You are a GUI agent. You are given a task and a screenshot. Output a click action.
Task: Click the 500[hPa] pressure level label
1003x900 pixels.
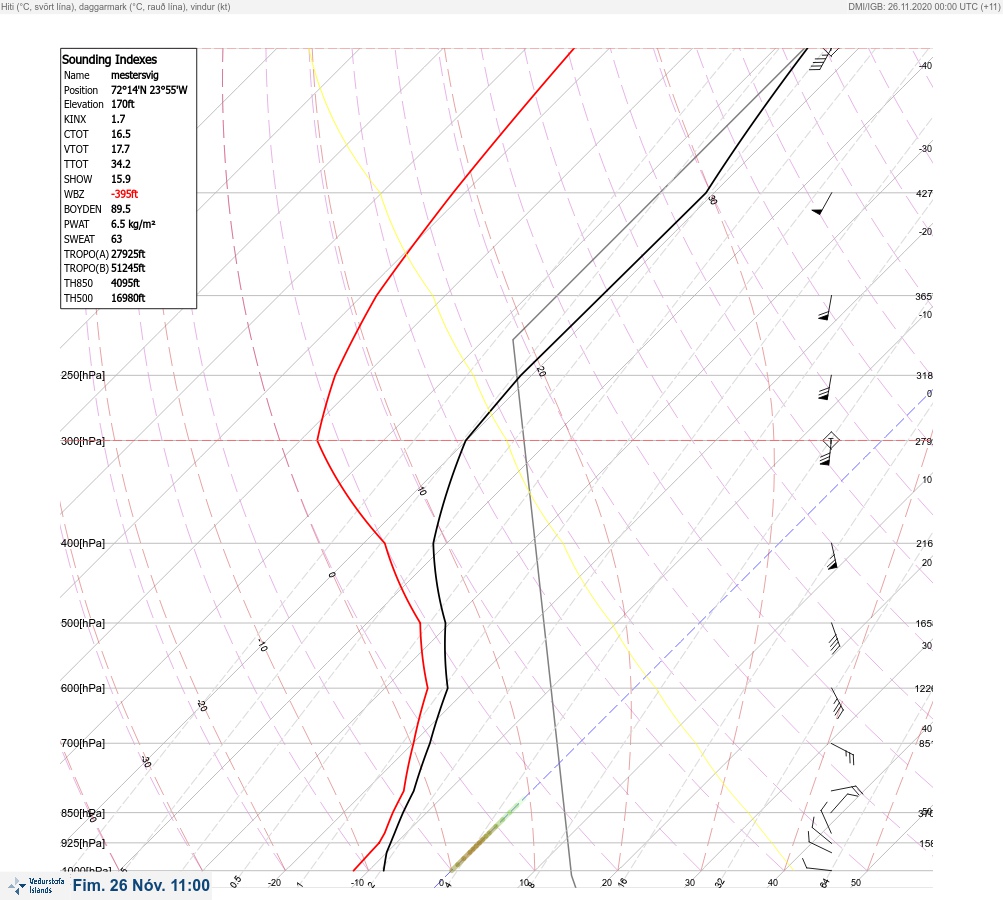coord(83,624)
